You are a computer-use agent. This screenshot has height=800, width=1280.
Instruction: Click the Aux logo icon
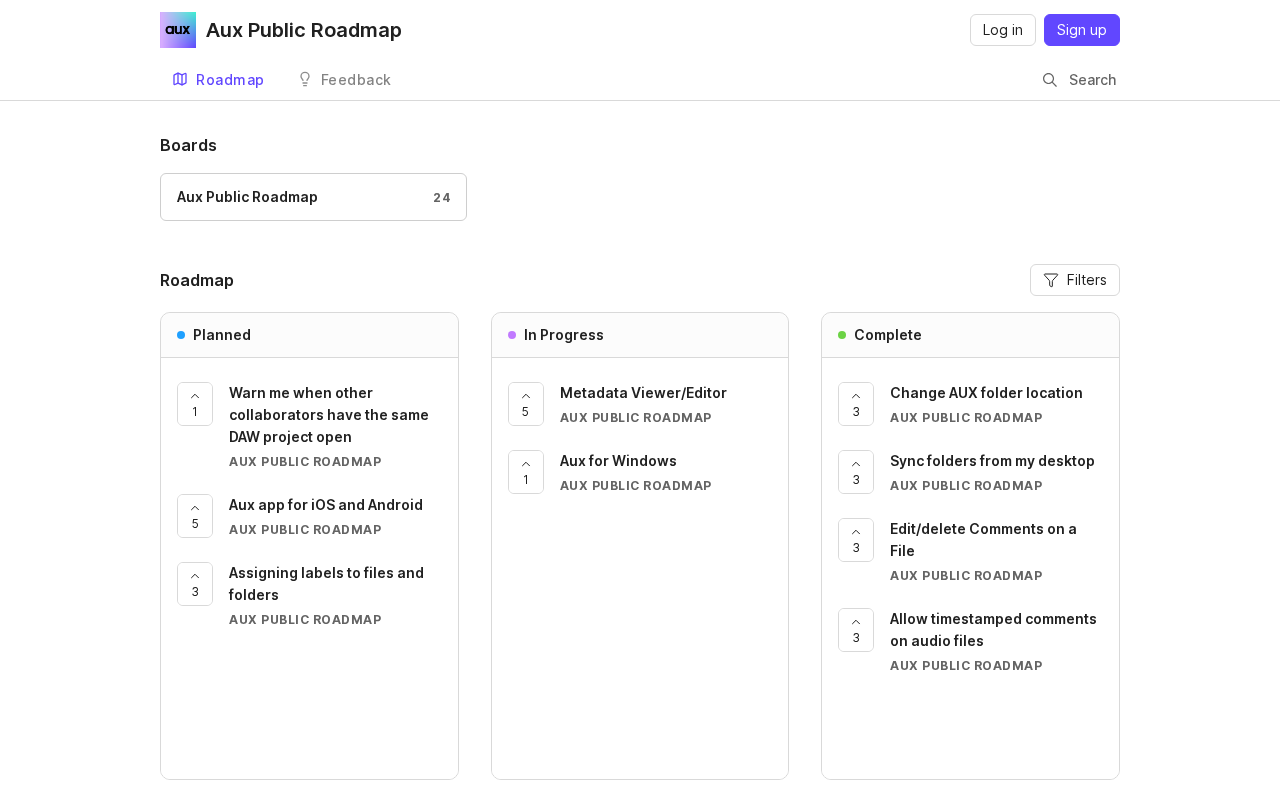(178, 30)
